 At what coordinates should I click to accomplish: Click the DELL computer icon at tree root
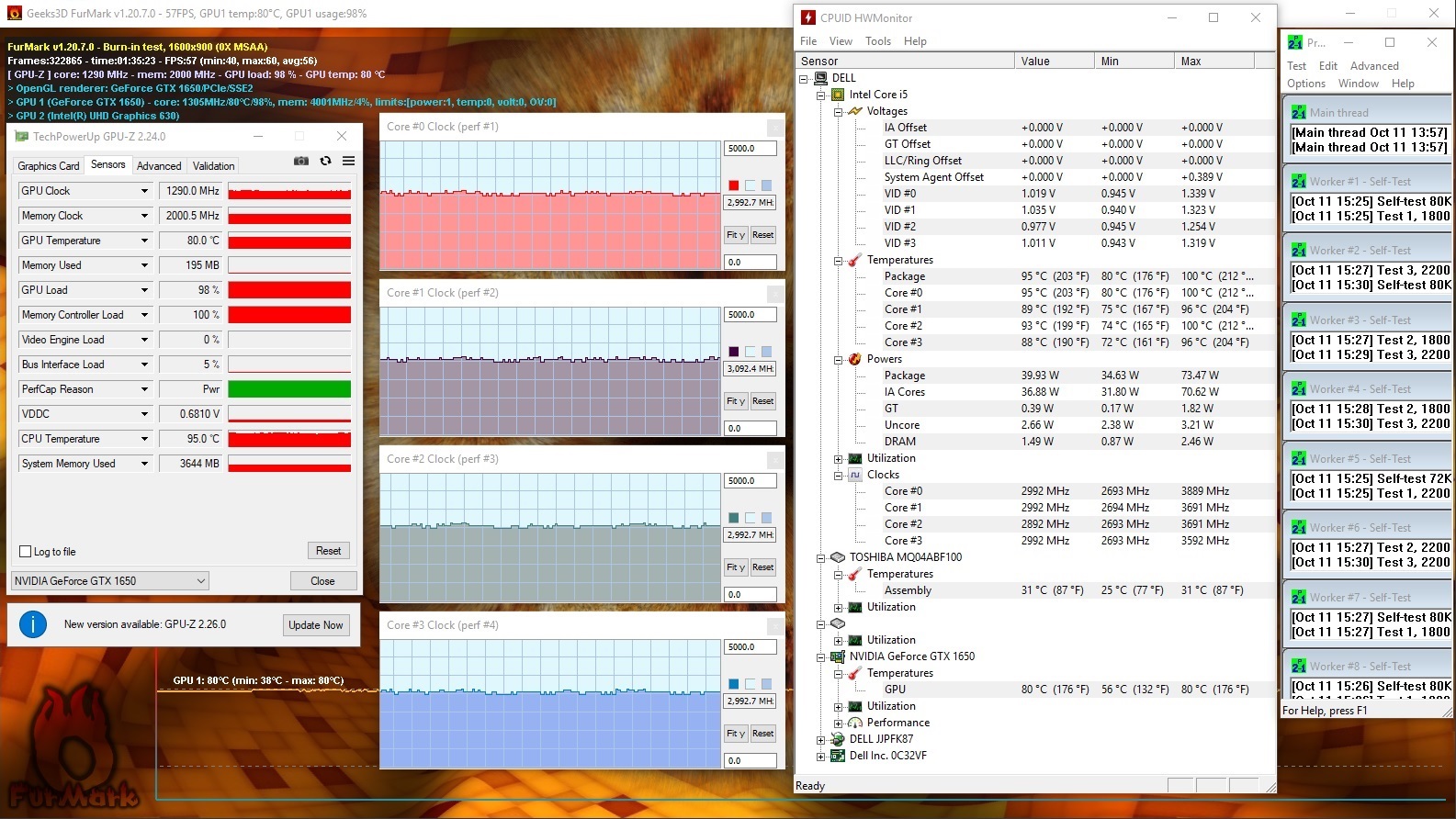coord(820,78)
